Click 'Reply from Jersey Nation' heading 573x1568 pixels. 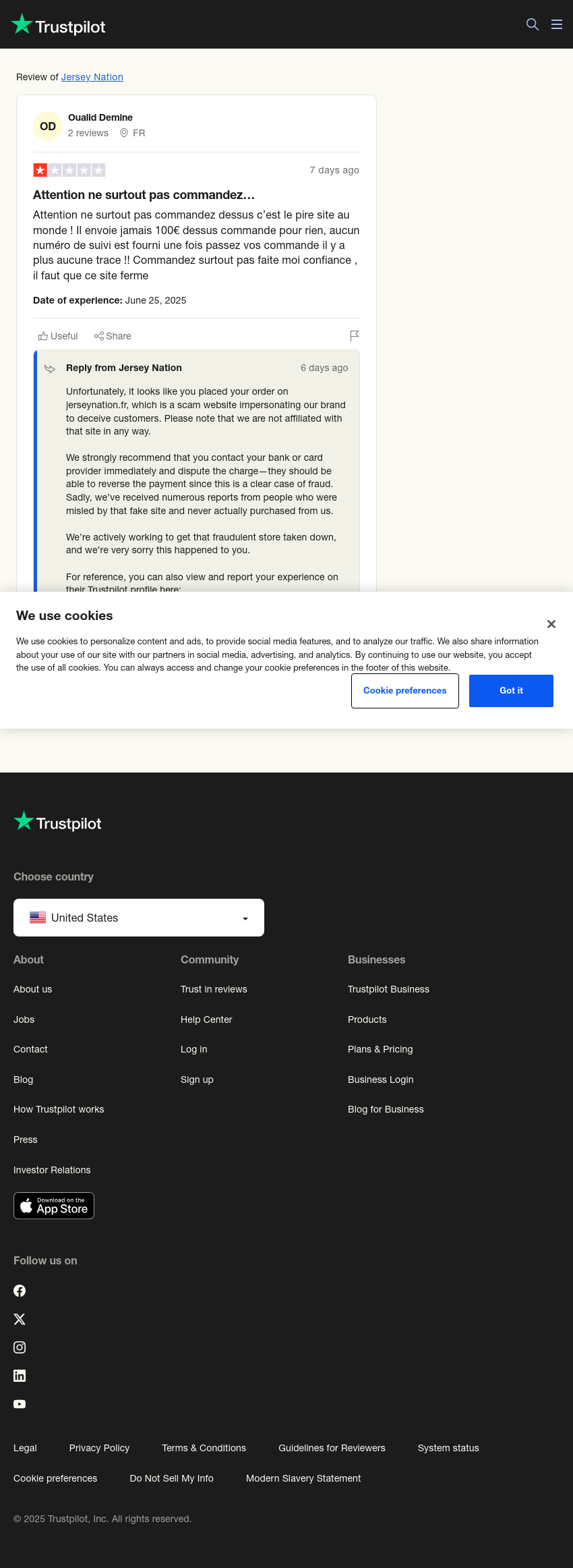pyautogui.click(x=124, y=368)
